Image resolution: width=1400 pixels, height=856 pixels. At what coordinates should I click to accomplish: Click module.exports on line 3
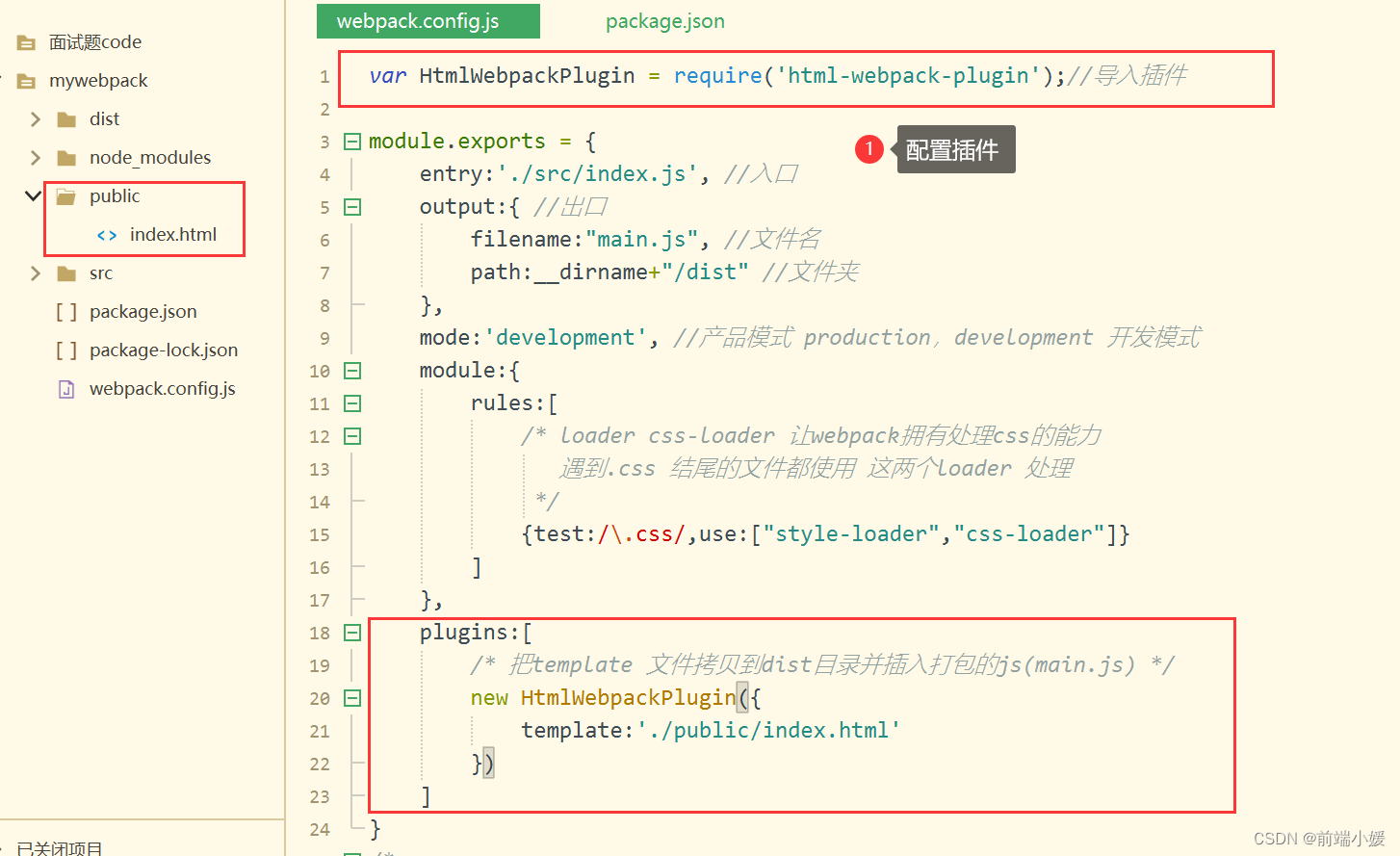point(457,142)
